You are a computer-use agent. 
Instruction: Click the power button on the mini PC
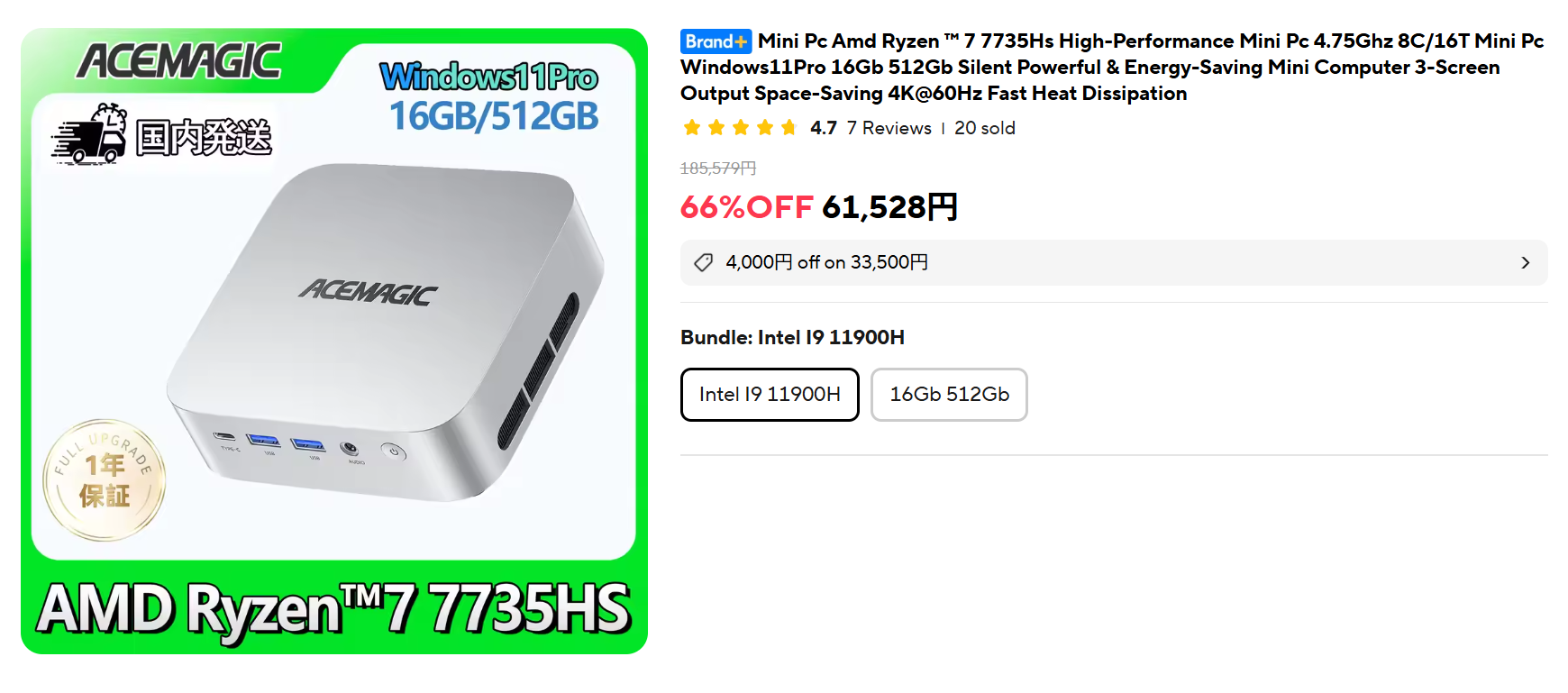(x=393, y=451)
